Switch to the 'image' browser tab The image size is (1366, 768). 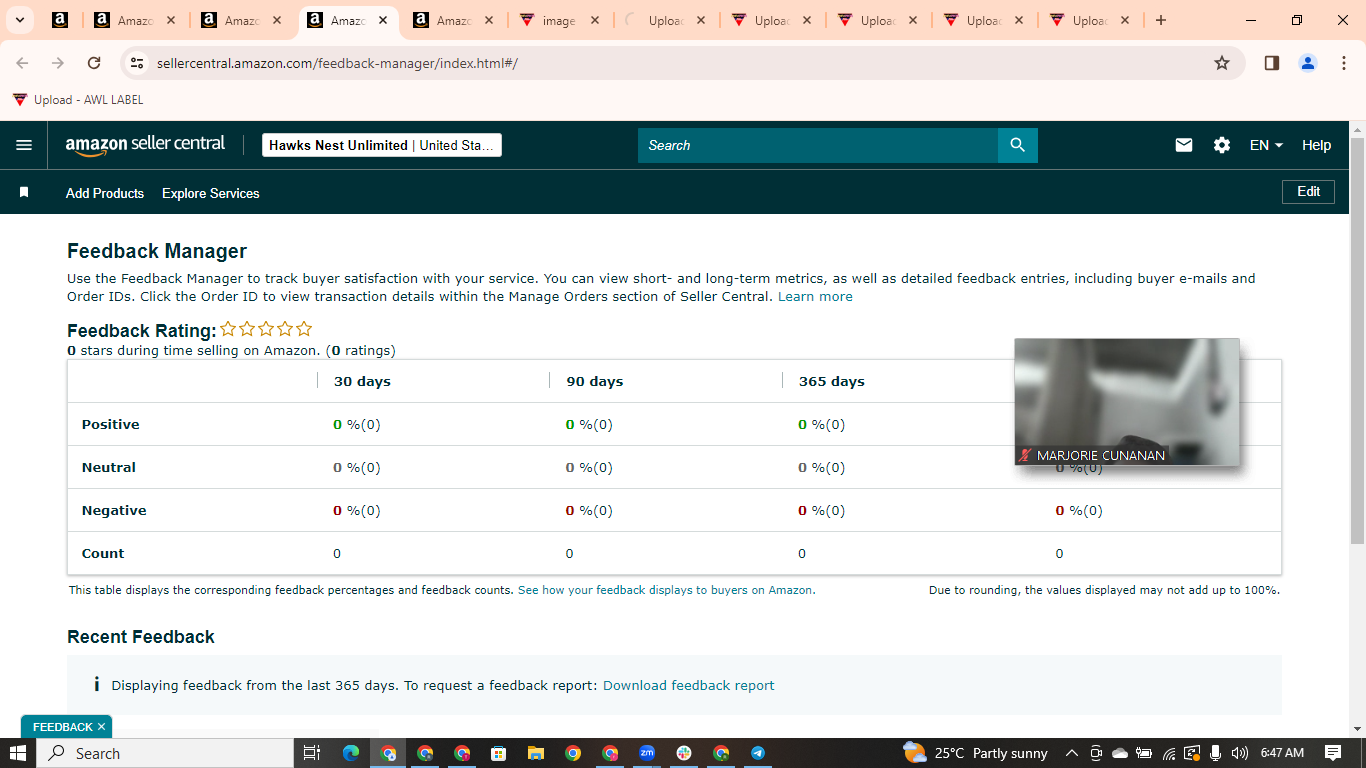click(558, 20)
